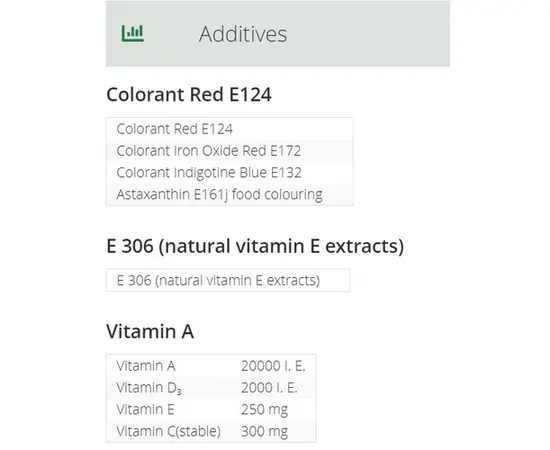The image size is (550, 450).
Task: Select the Colorant Iron Oxide Red E172 row
Action: (x=230, y=150)
